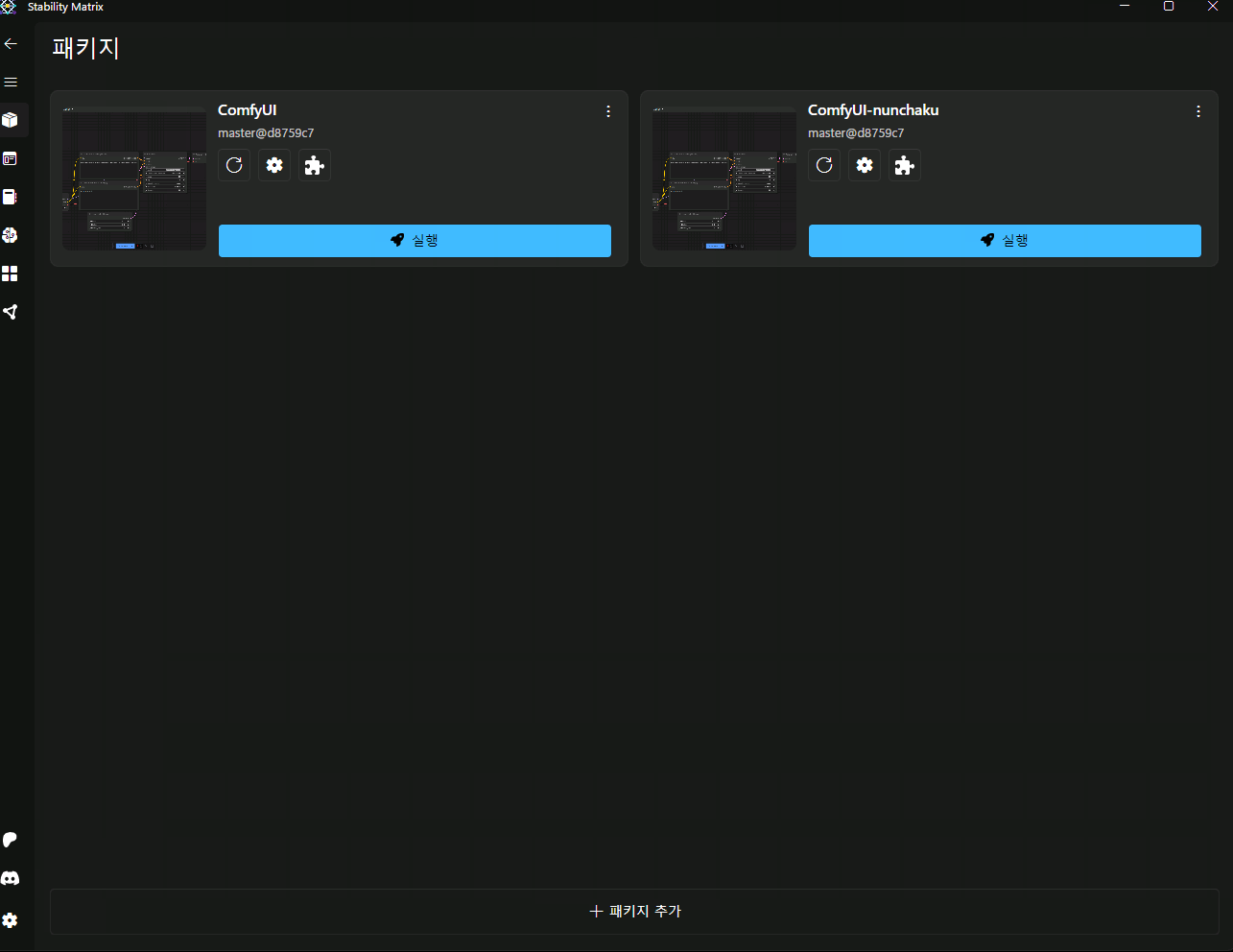1233x952 pixels.
Task: Open the four-square grid icon in sidebar
Action: tap(11, 274)
